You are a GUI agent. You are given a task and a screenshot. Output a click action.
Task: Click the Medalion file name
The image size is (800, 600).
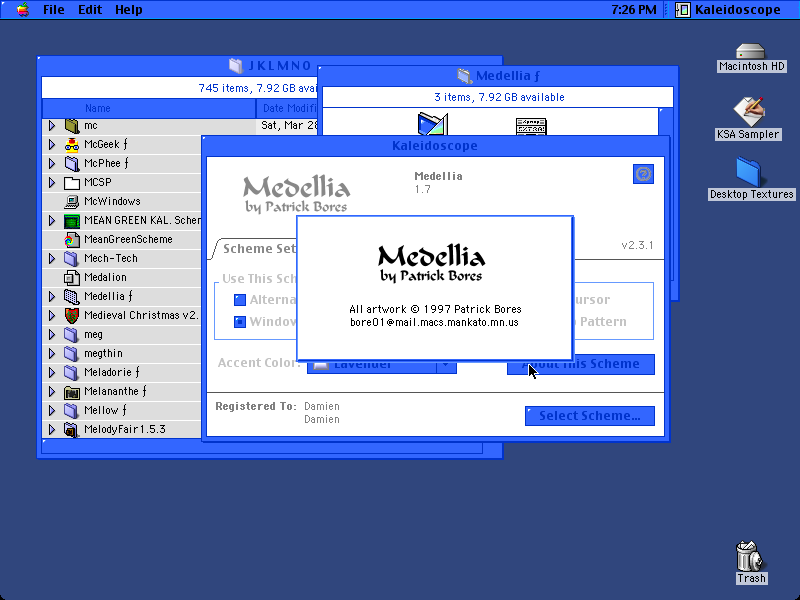pyautogui.click(x=105, y=278)
